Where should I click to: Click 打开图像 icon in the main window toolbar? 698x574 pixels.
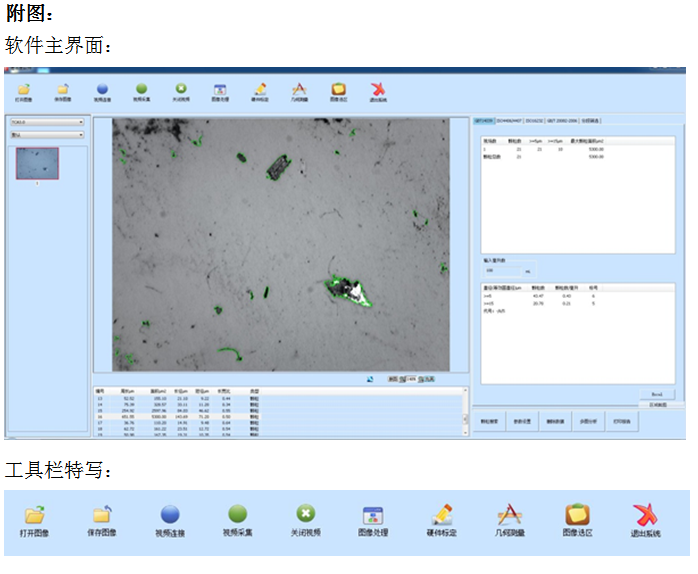click(23, 90)
